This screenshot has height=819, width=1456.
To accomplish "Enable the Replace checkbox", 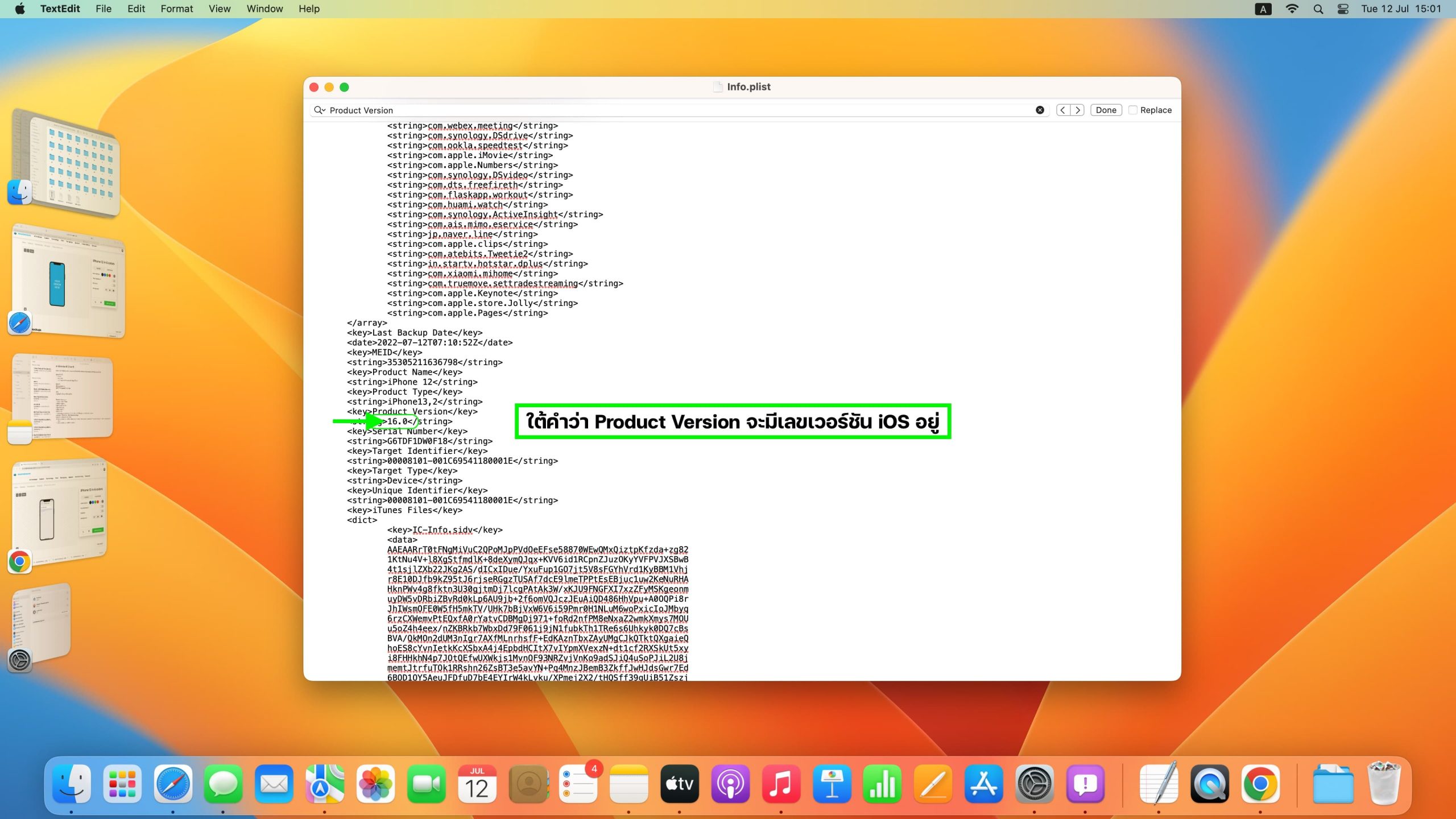I will (1133, 110).
